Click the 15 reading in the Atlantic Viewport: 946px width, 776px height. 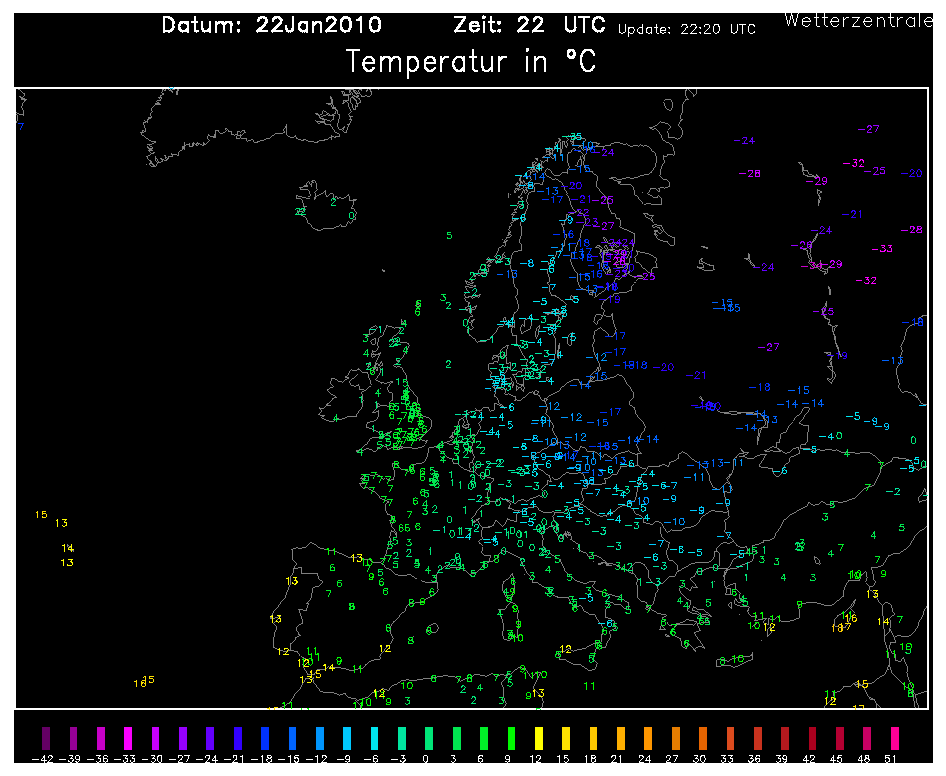[x=41, y=515]
